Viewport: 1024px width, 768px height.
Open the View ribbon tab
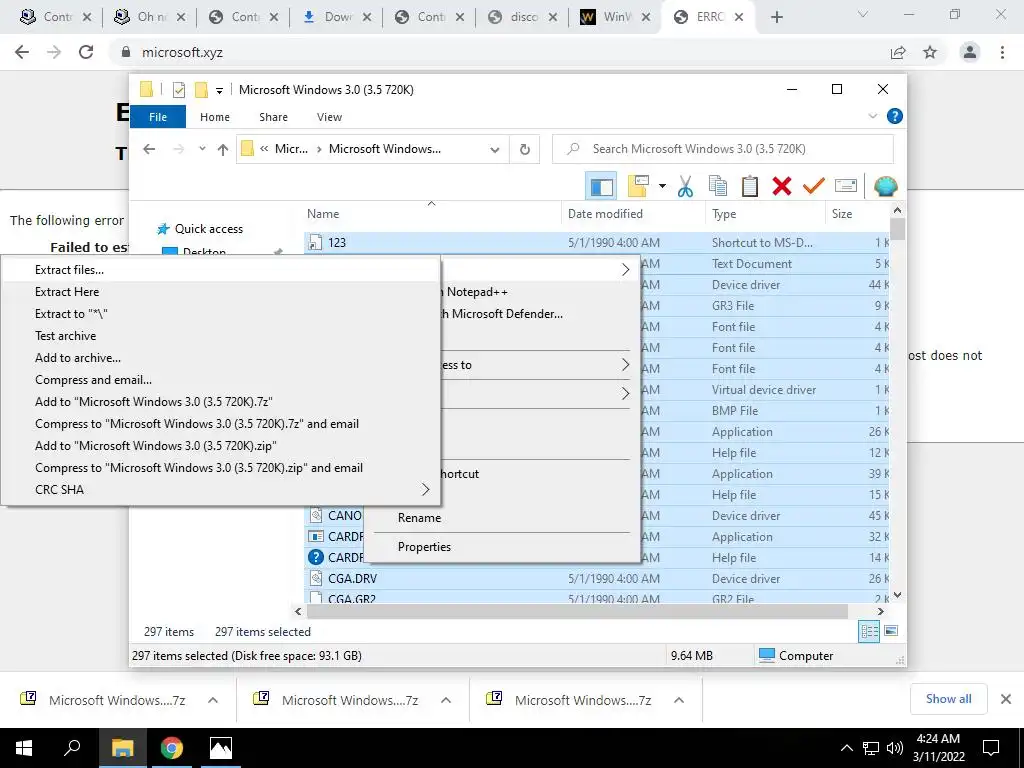coord(329,117)
